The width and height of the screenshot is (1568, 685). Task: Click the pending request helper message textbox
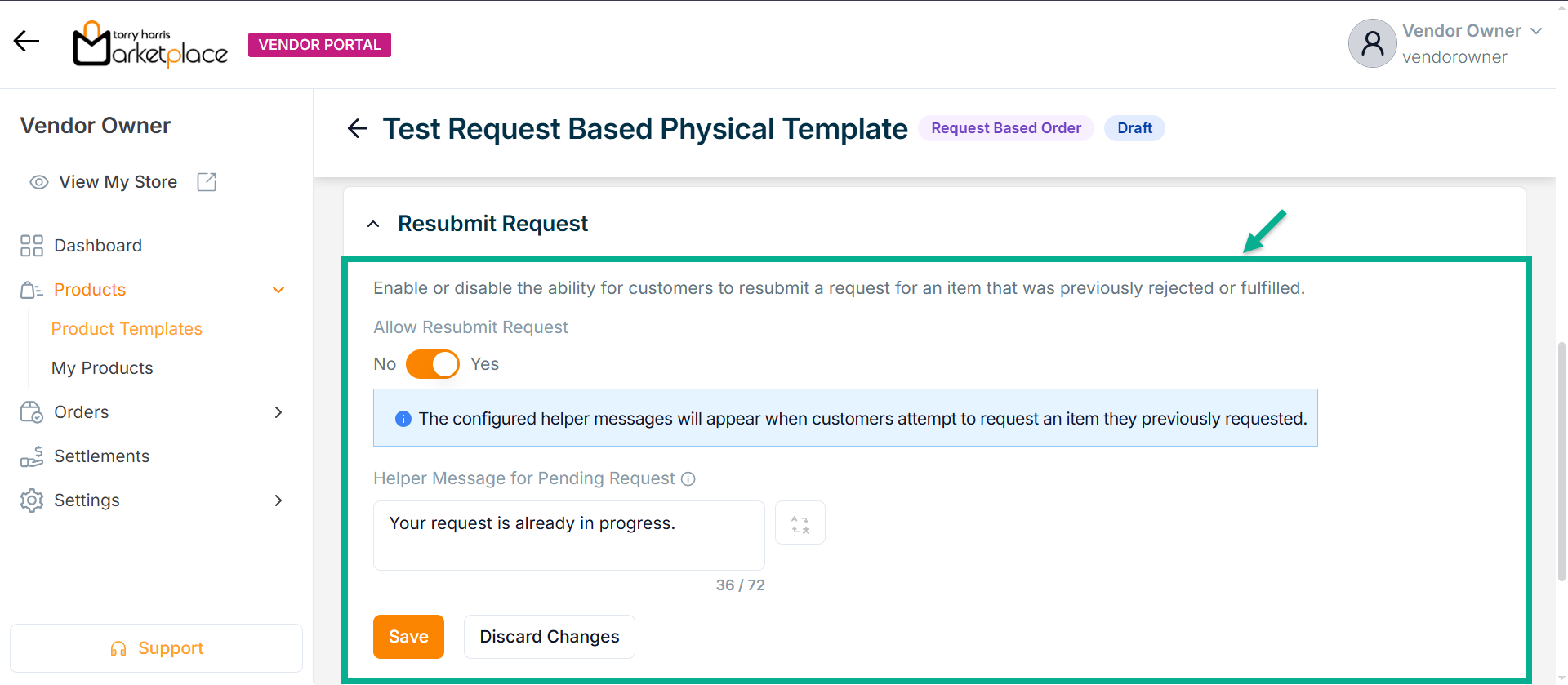click(x=568, y=536)
